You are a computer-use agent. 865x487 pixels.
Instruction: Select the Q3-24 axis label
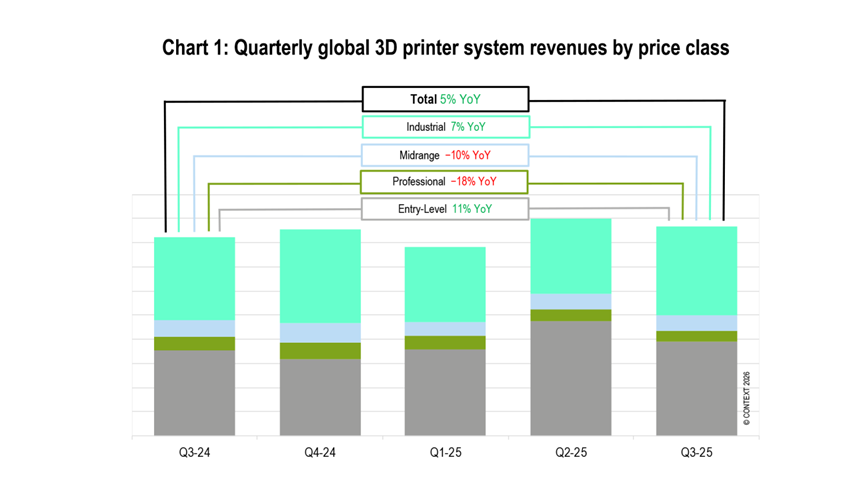194,453
